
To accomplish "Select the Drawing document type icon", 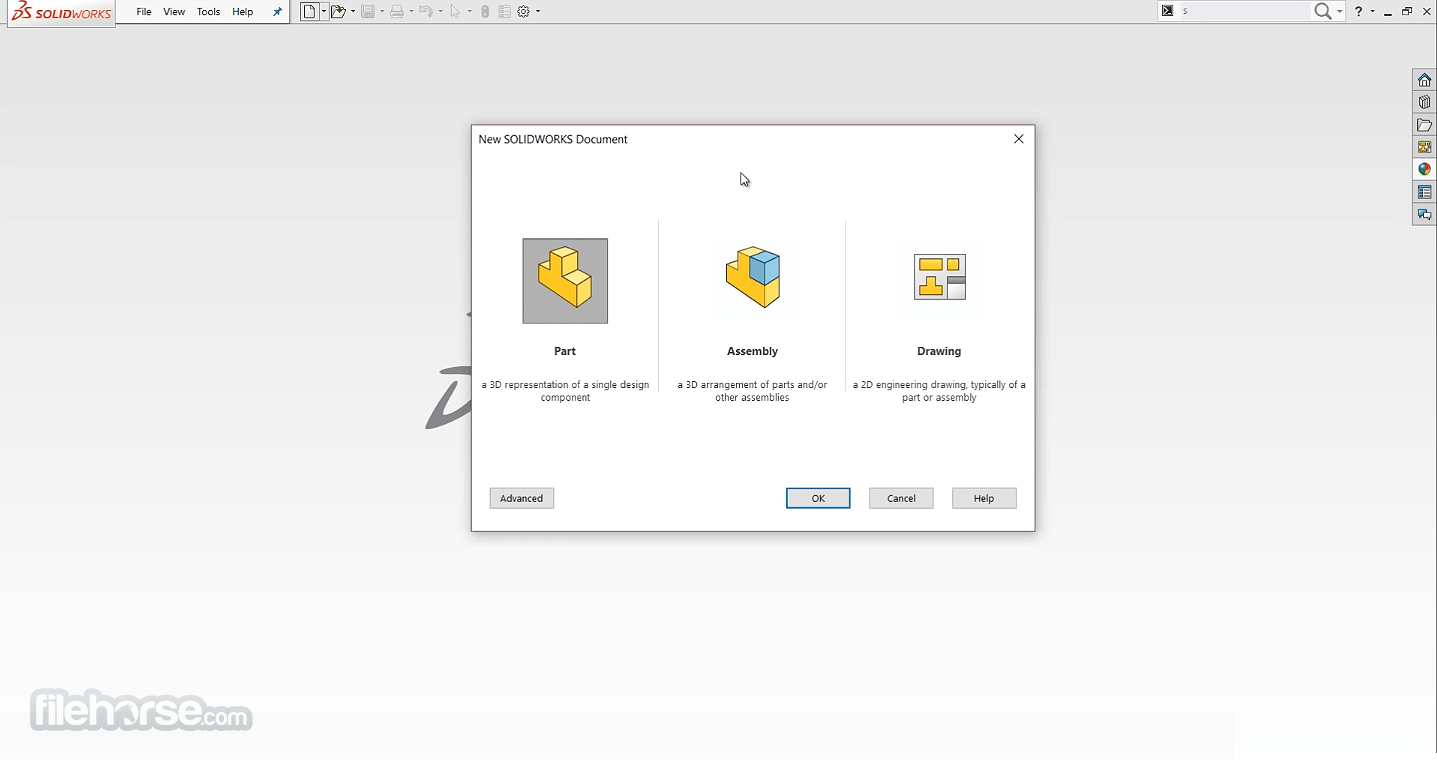I will (940, 277).
